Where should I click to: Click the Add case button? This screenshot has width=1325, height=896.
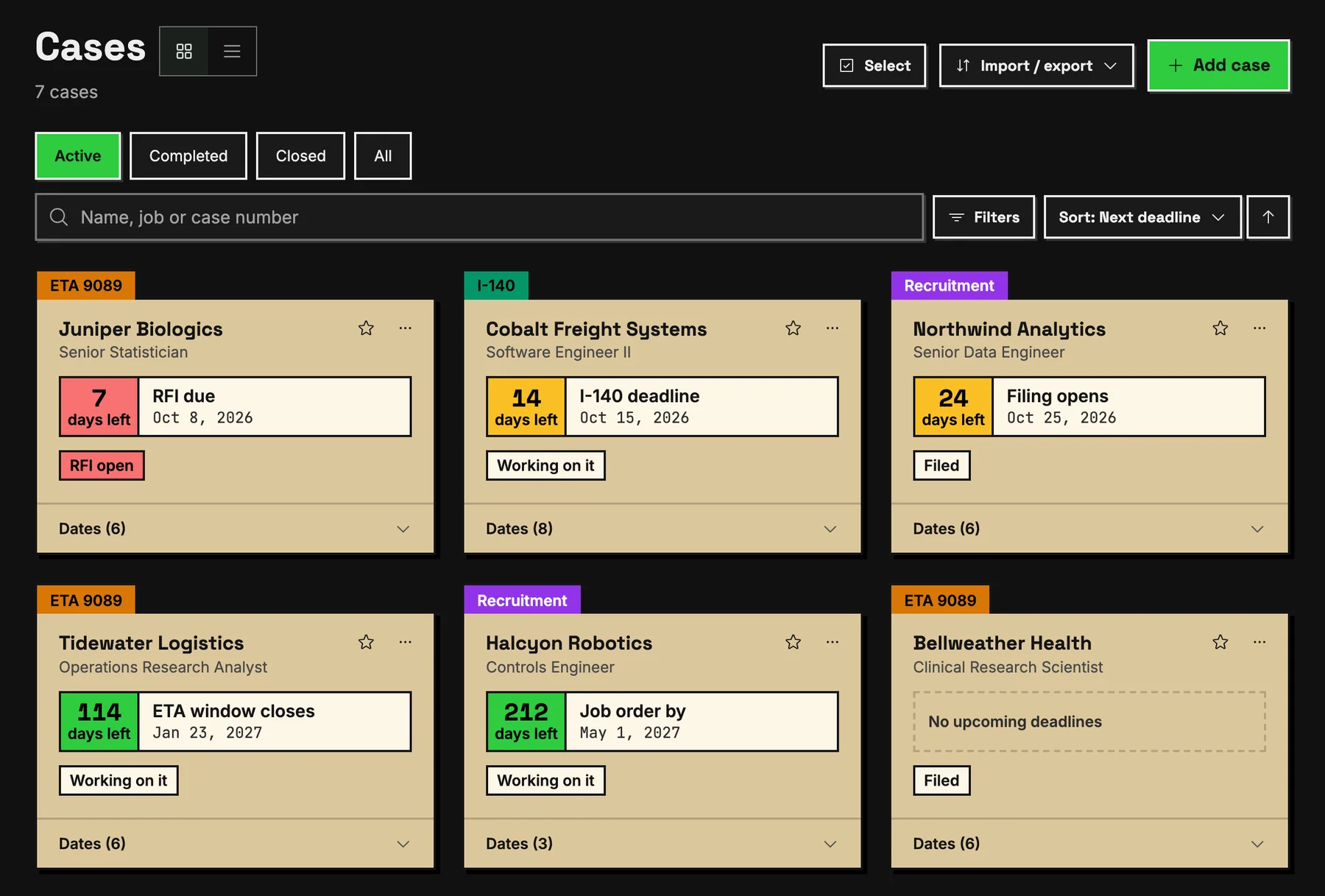tap(1219, 66)
